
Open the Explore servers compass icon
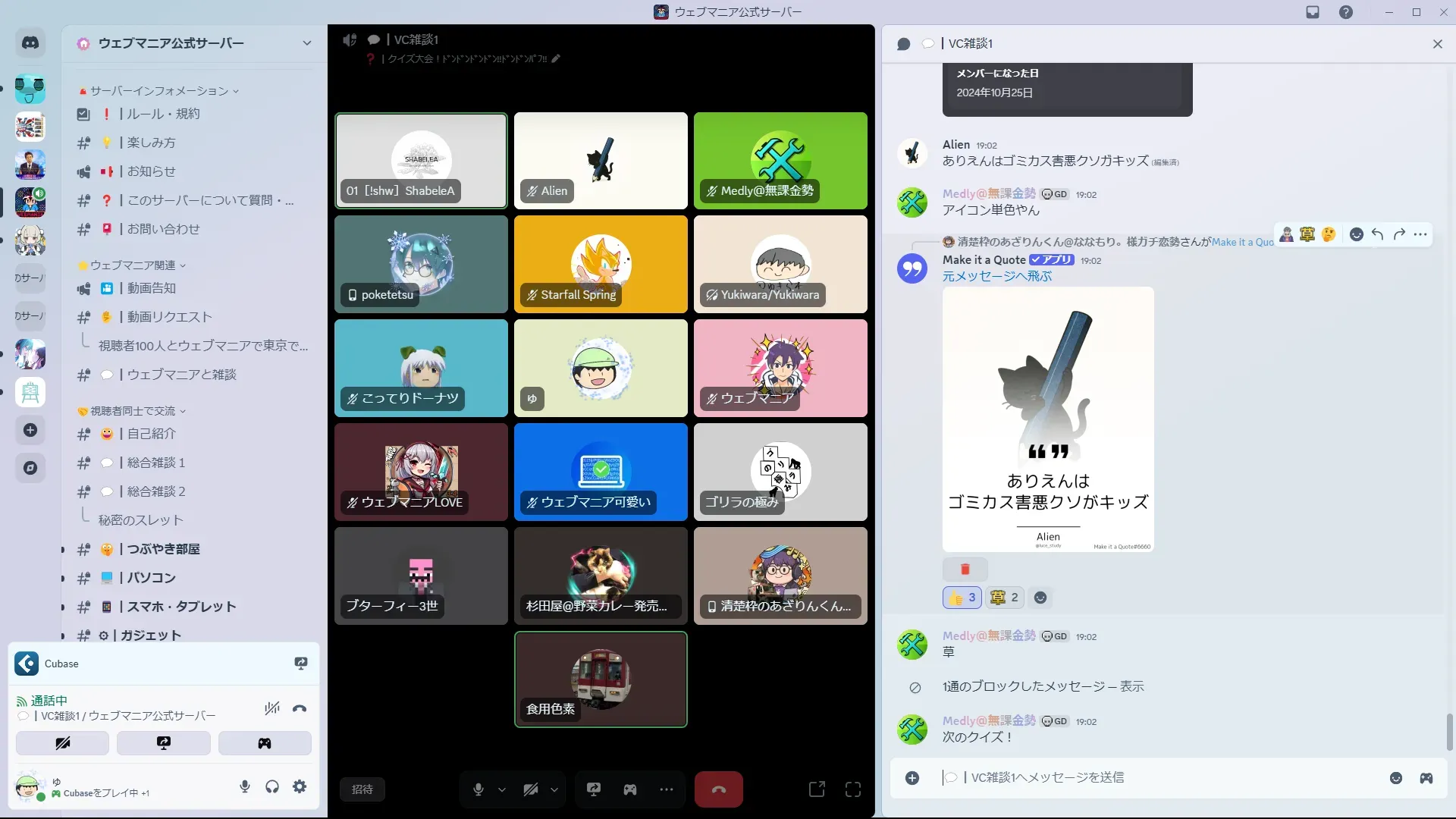pos(30,468)
